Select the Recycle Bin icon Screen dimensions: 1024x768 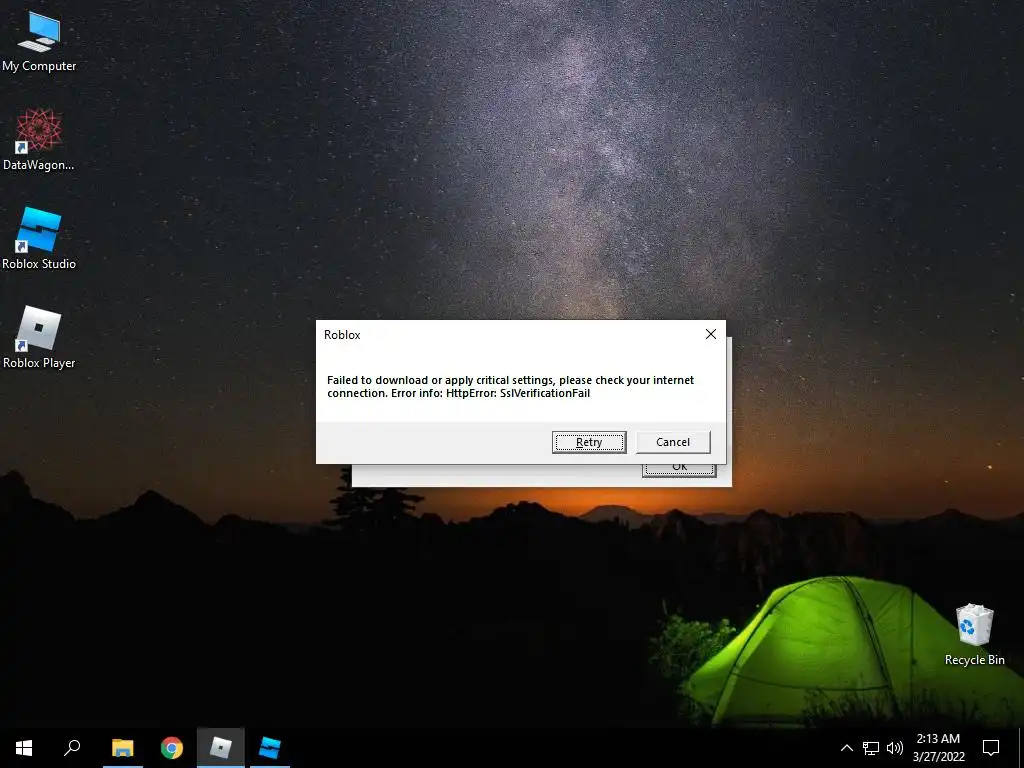[x=974, y=635]
